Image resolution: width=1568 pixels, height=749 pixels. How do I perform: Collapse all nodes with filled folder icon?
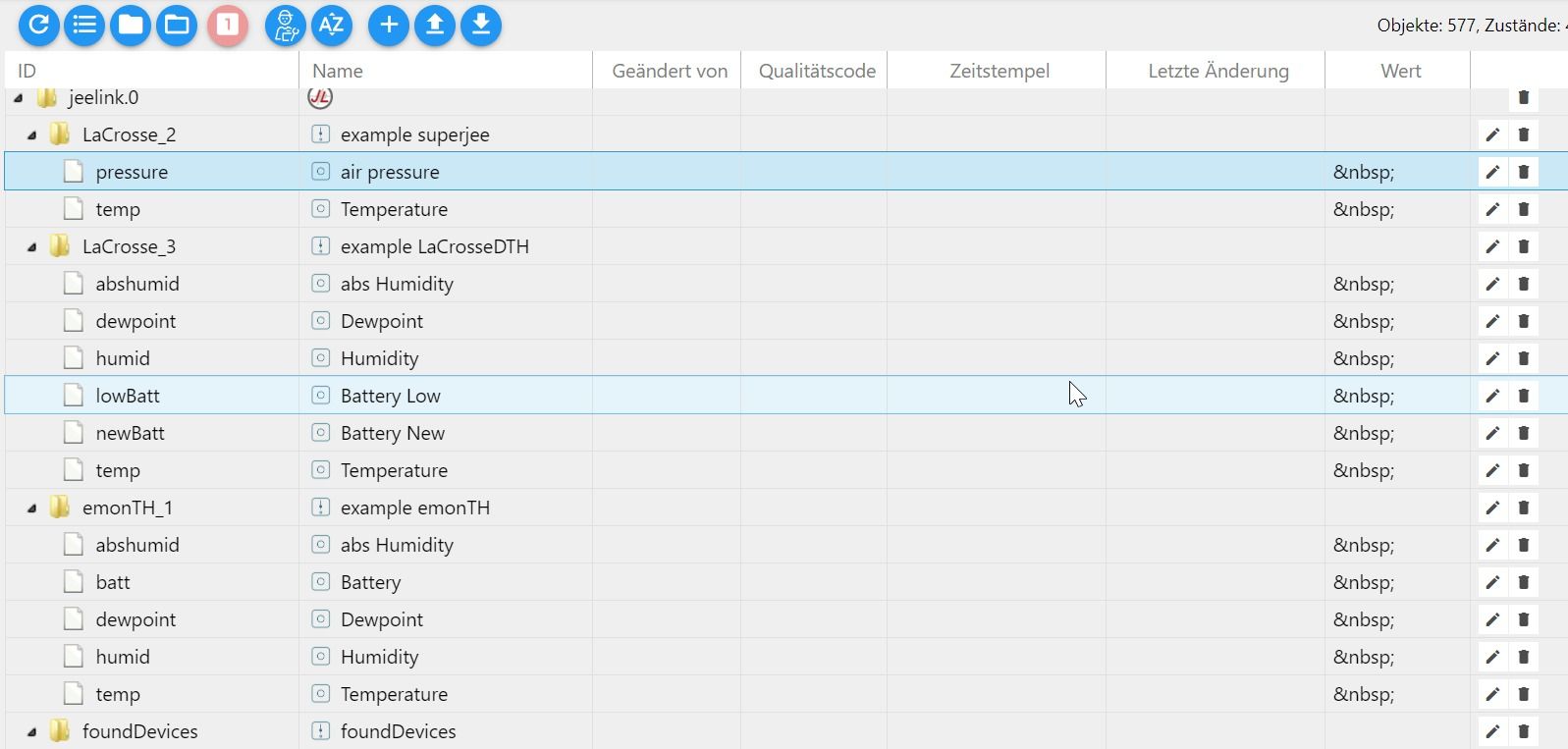point(131,25)
